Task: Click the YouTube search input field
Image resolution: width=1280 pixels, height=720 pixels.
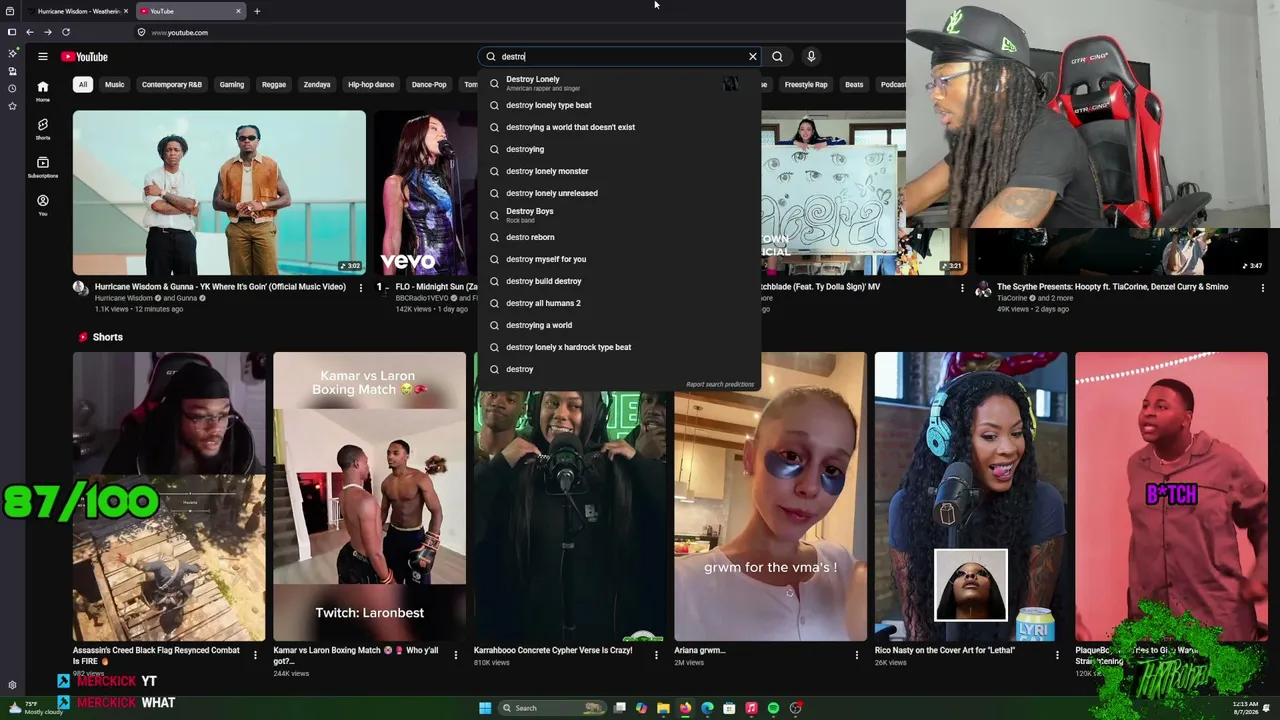Action: click(622, 57)
